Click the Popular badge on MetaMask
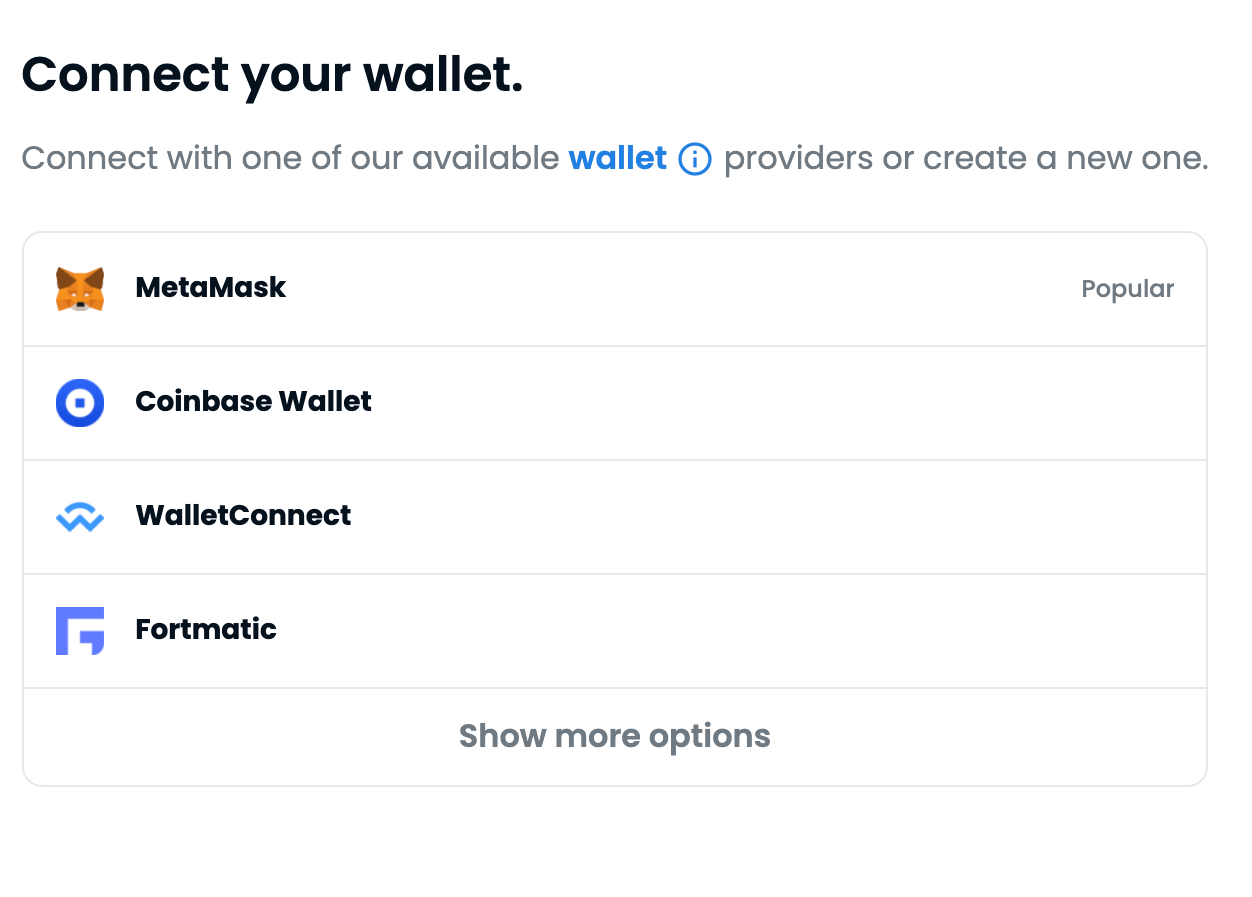Viewport: 1252px width, 897px height. point(1127,289)
